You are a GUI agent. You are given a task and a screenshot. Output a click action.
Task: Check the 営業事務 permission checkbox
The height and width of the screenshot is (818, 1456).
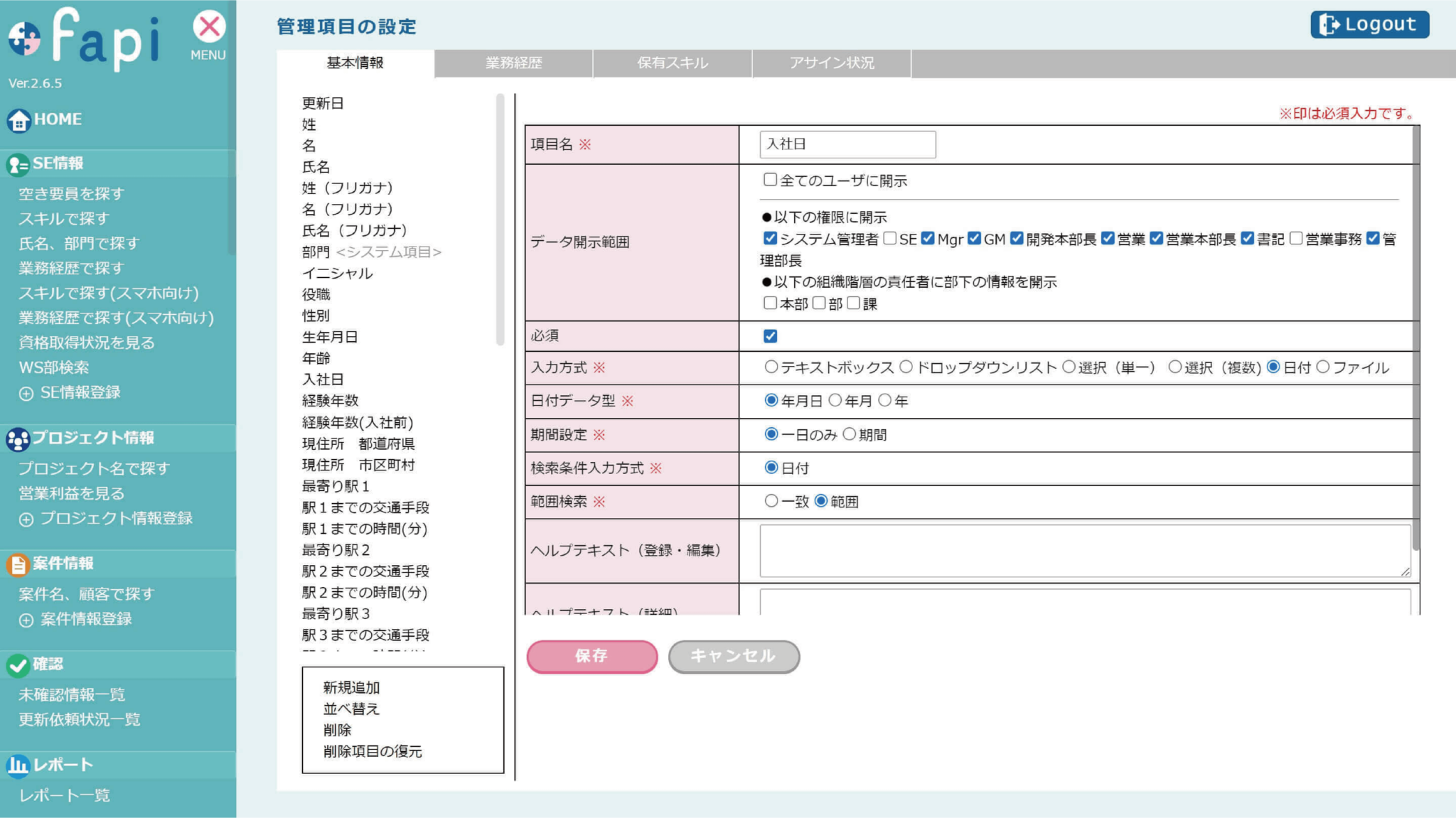point(1296,239)
